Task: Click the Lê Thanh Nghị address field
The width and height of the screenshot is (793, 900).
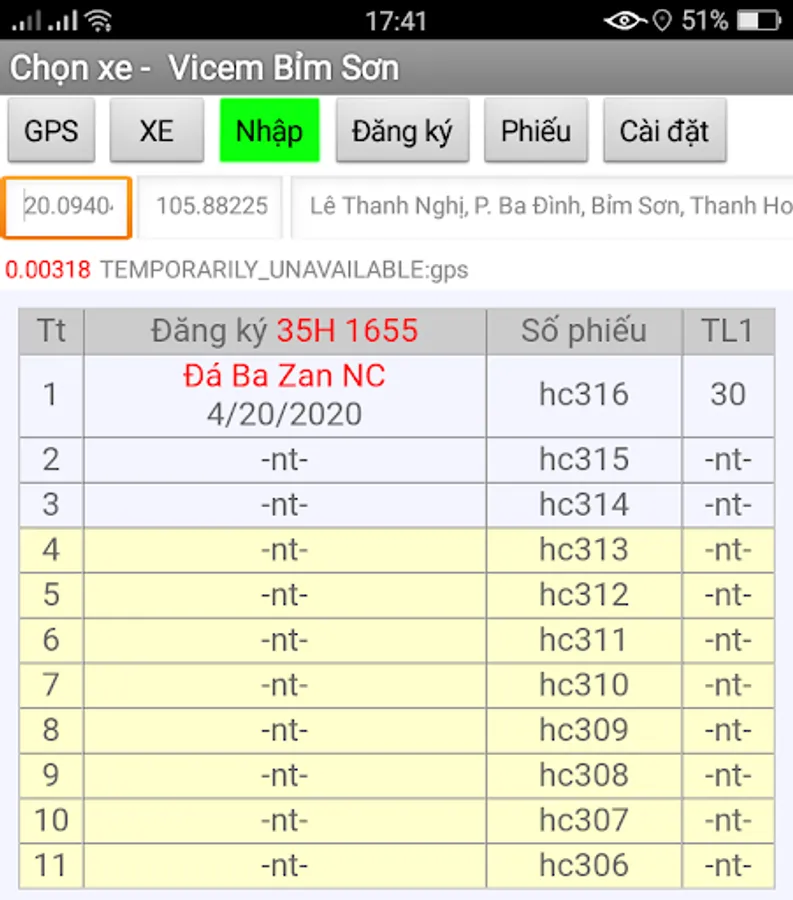Action: (x=543, y=207)
